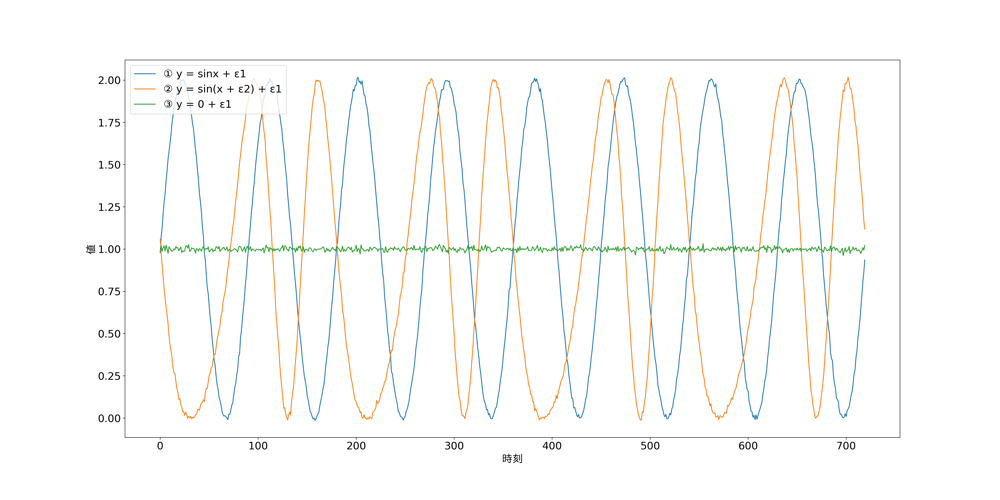Select legend entry ② y = sin(x + ε2) + ε1
This screenshot has height=500, width=1000.
229,89
